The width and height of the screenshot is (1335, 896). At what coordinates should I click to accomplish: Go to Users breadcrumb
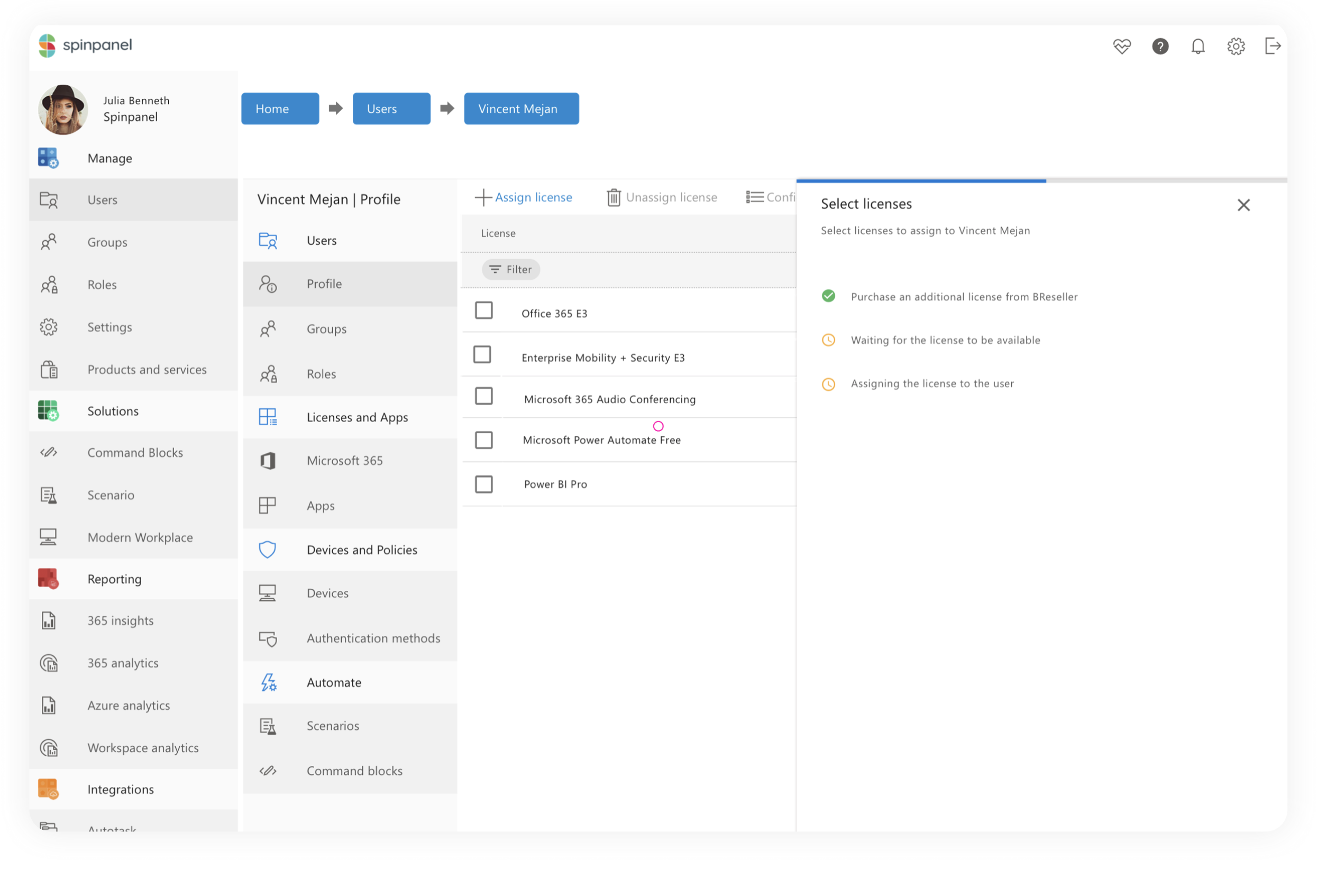391,108
